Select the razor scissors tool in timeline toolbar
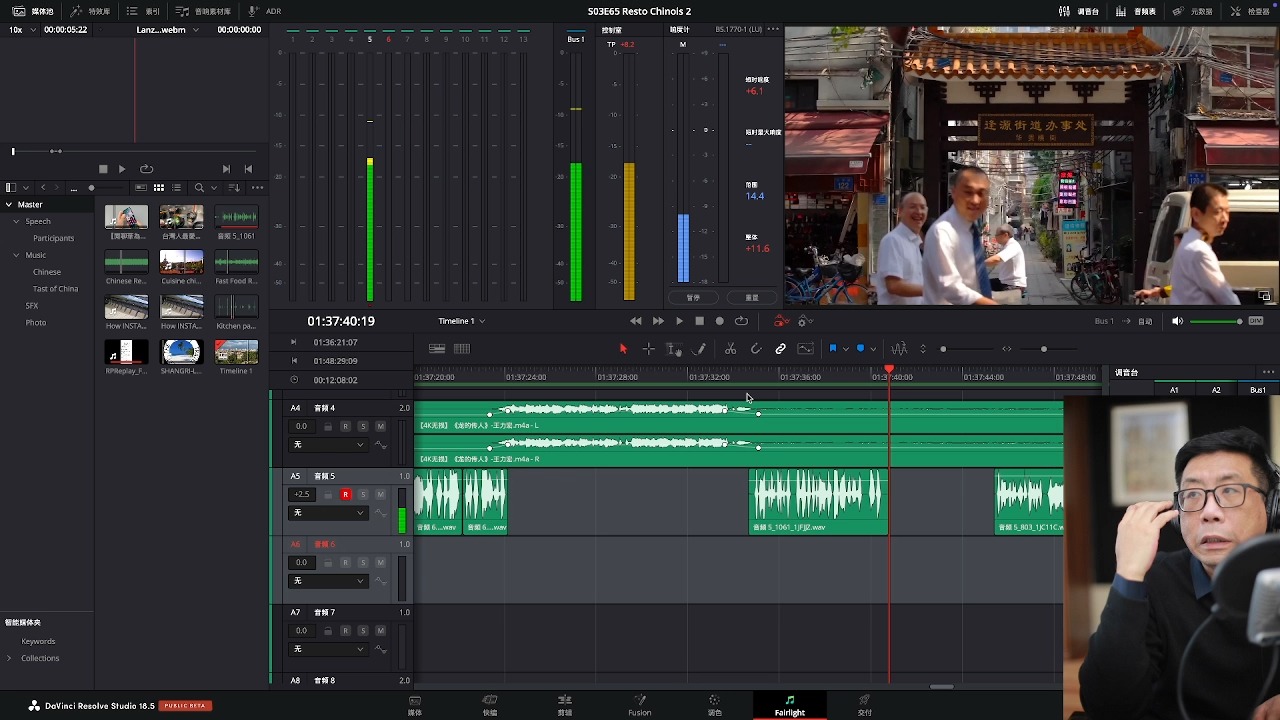The image size is (1280, 720). point(730,349)
